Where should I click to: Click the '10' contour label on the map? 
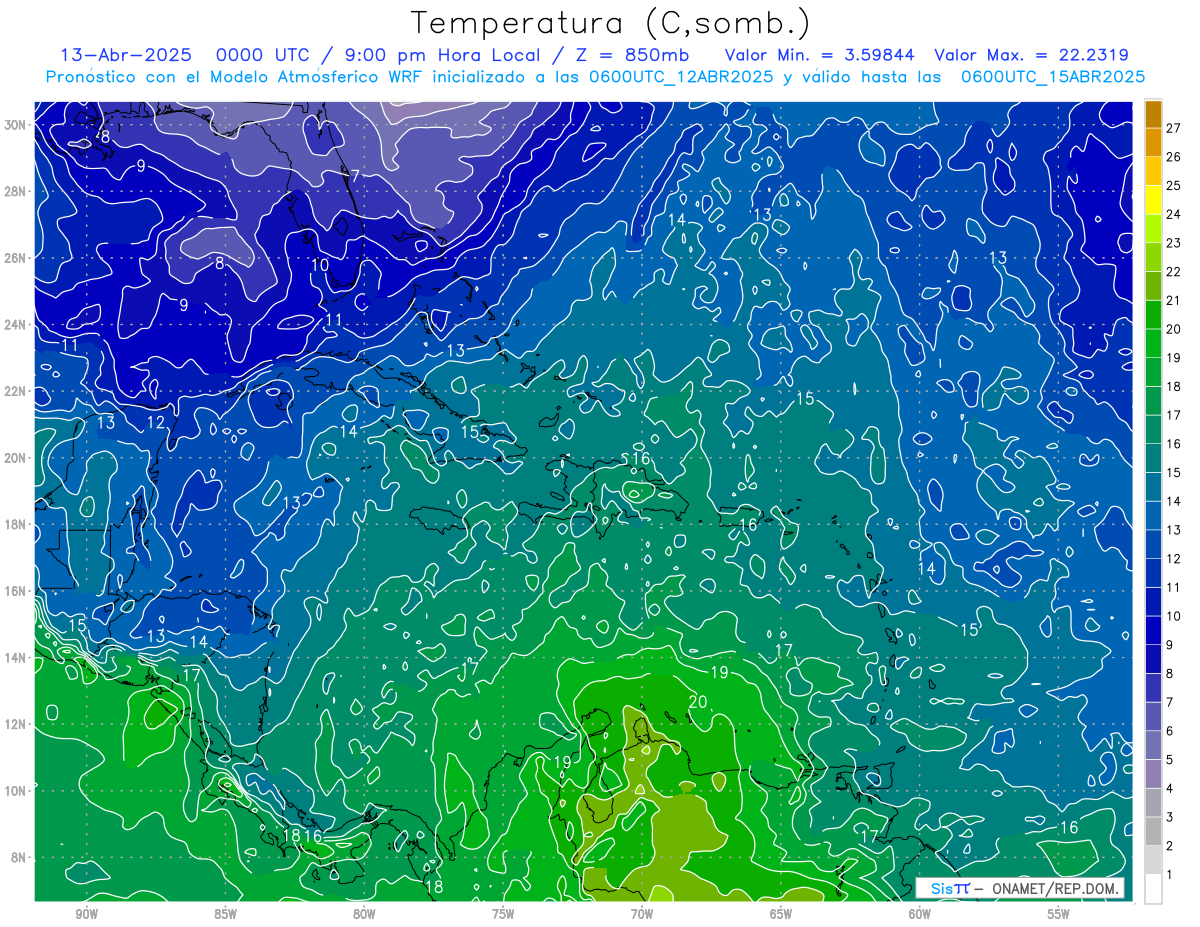pos(320,265)
